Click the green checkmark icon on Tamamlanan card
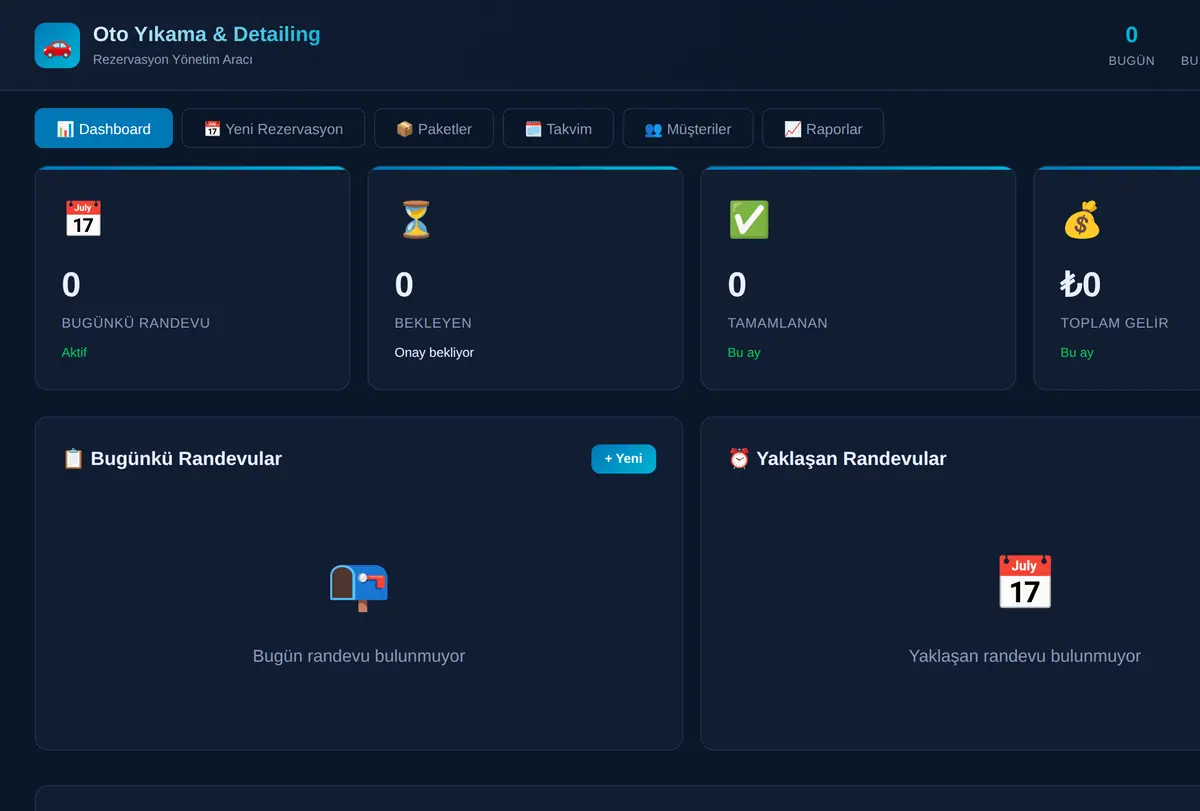Viewport: 1200px width, 811px height. pos(749,219)
